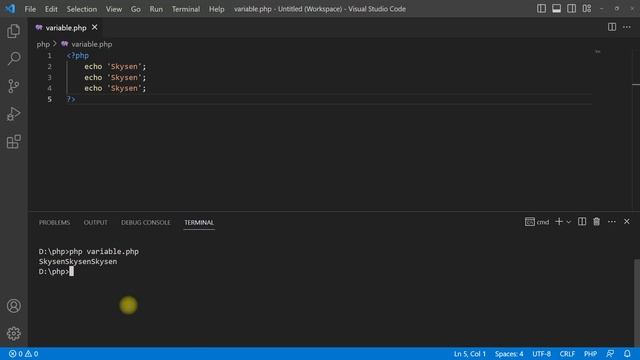Image resolution: width=640 pixels, height=360 pixels.
Task: Click the php folder breadcrumb
Action: (x=43, y=44)
